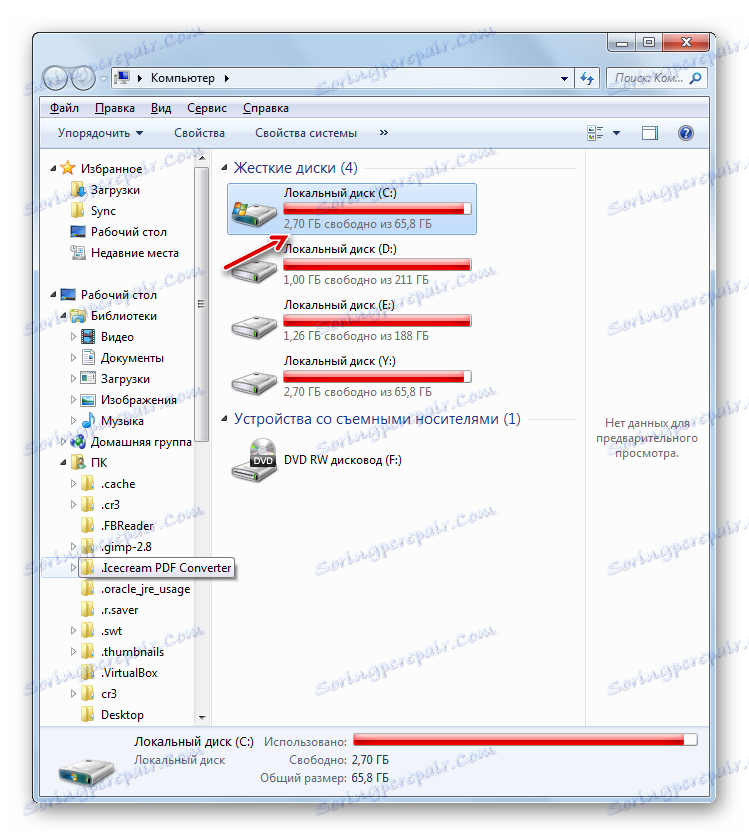The width and height of the screenshot is (749, 836).
Task: Click the Недавние места icon
Action: tap(78, 252)
